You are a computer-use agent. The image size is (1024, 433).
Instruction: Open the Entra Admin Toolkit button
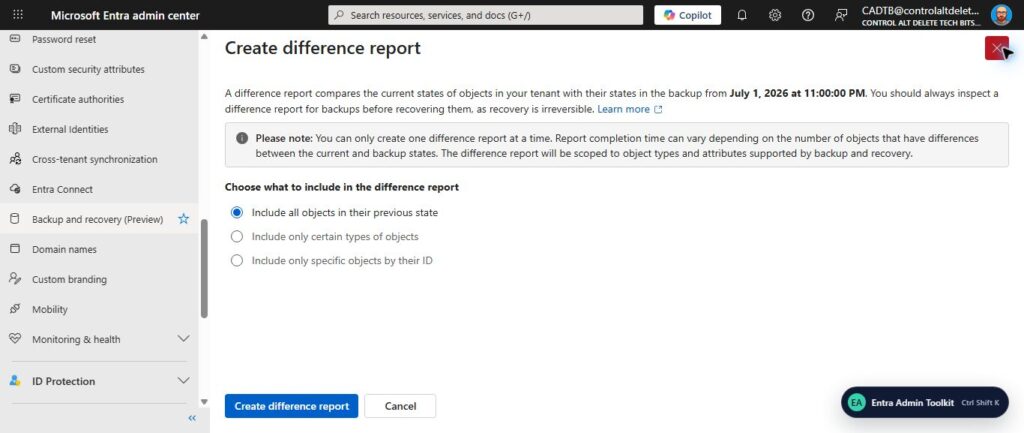pyautogui.click(x=925, y=402)
